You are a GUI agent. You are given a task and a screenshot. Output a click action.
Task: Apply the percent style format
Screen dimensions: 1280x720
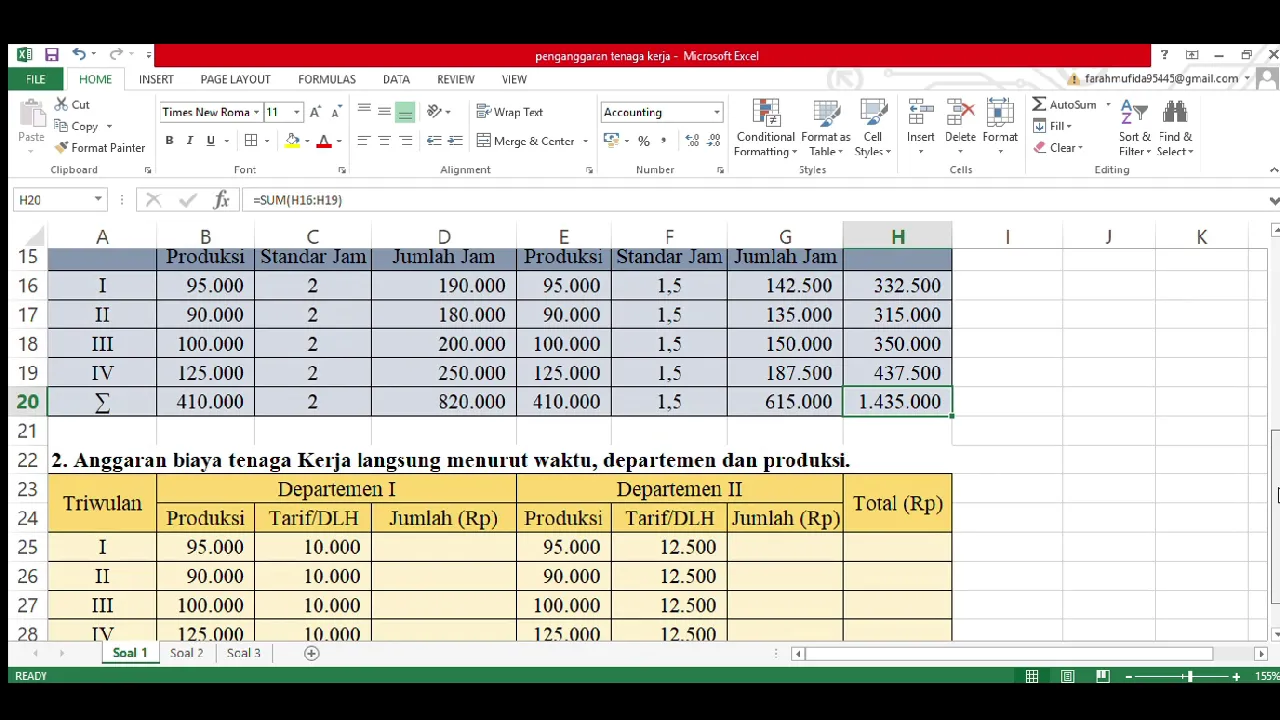click(x=644, y=141)
